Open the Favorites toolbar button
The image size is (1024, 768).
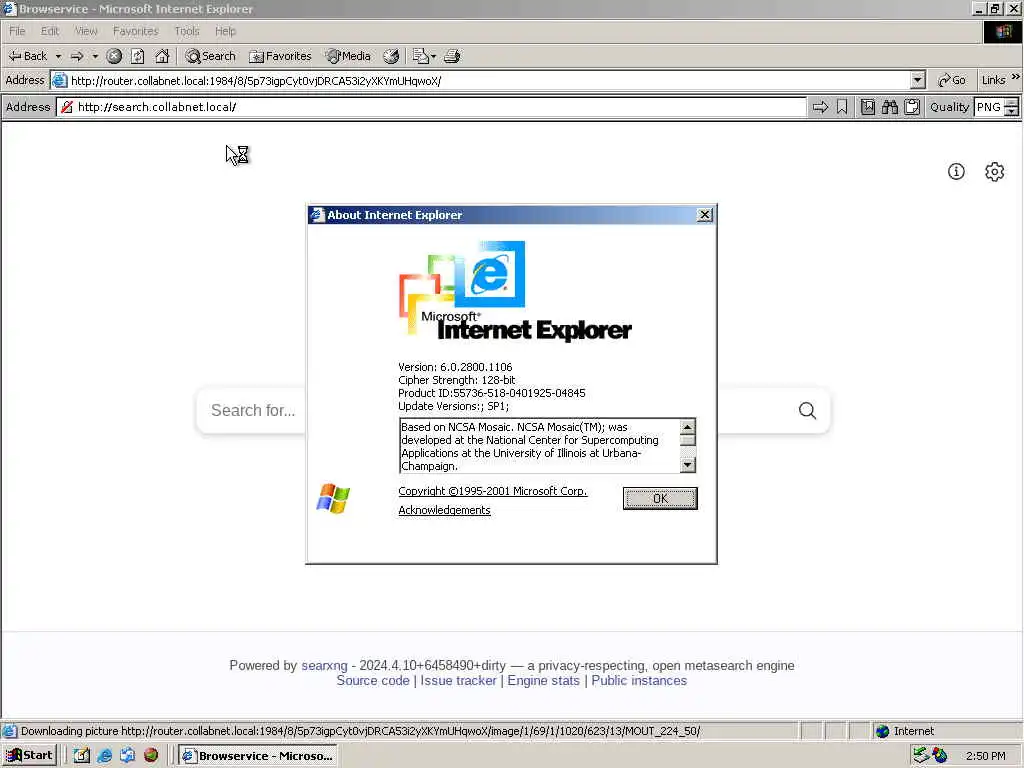280,56
